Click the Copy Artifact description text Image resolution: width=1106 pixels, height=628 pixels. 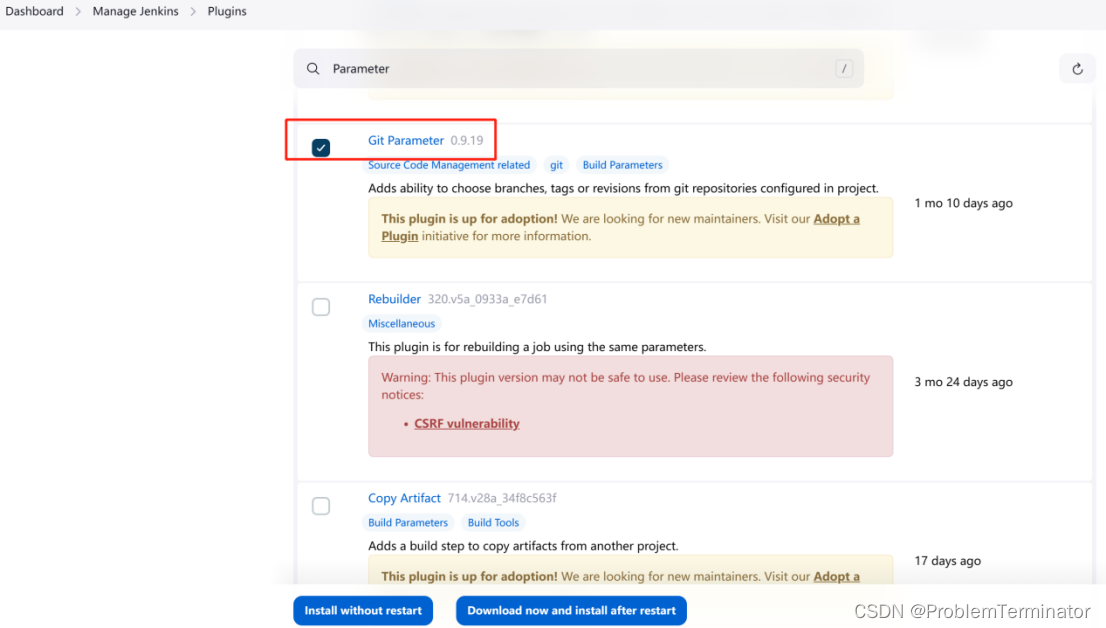click(x=523, y=546)
